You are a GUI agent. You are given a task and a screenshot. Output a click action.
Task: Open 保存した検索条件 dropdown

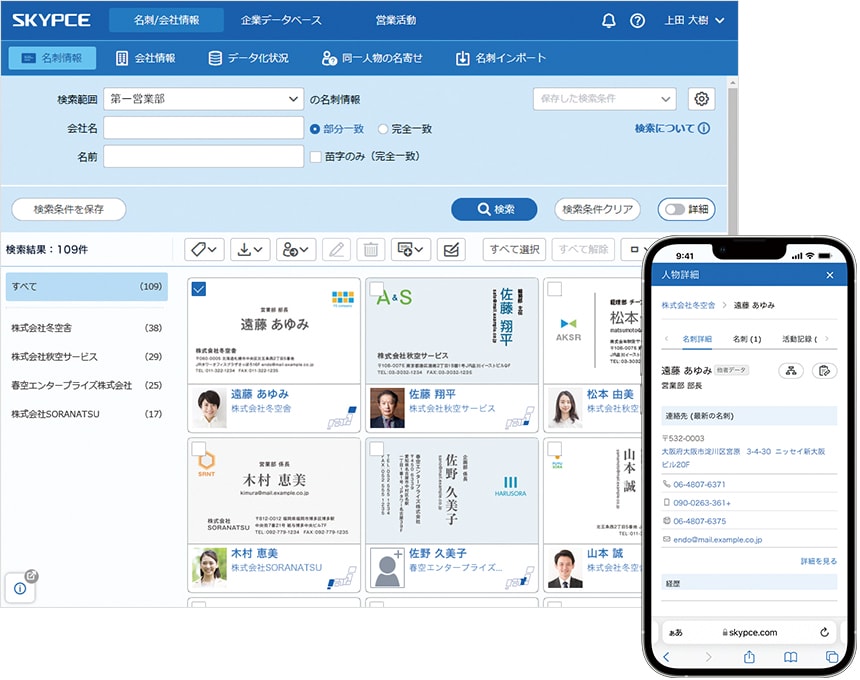click(x=604, y=99)
